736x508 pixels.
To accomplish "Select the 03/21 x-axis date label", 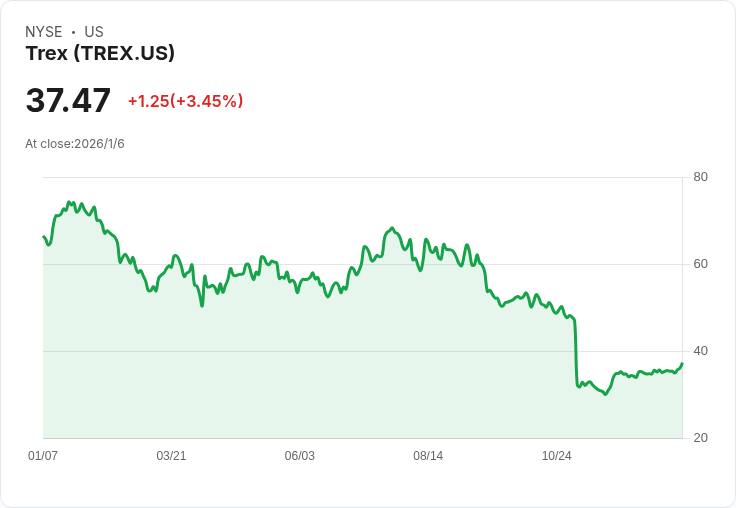I will pos(171,456).
